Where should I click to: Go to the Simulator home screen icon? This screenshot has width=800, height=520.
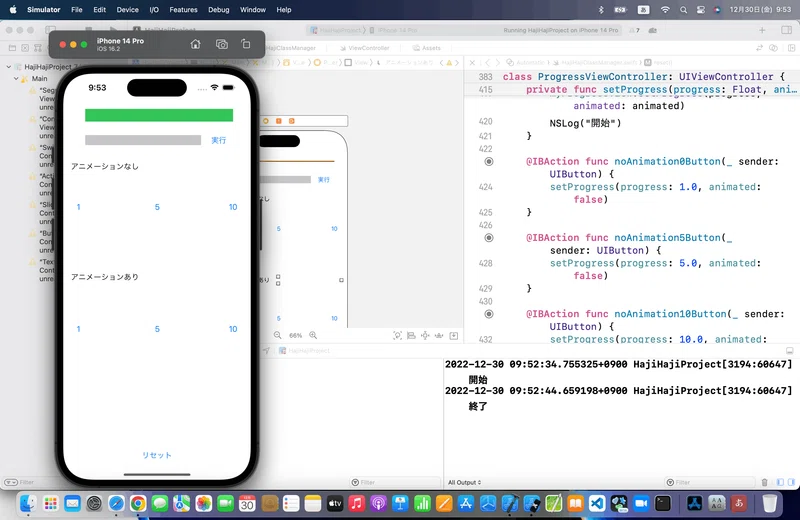pyautogui.click(x=195, y=44)
